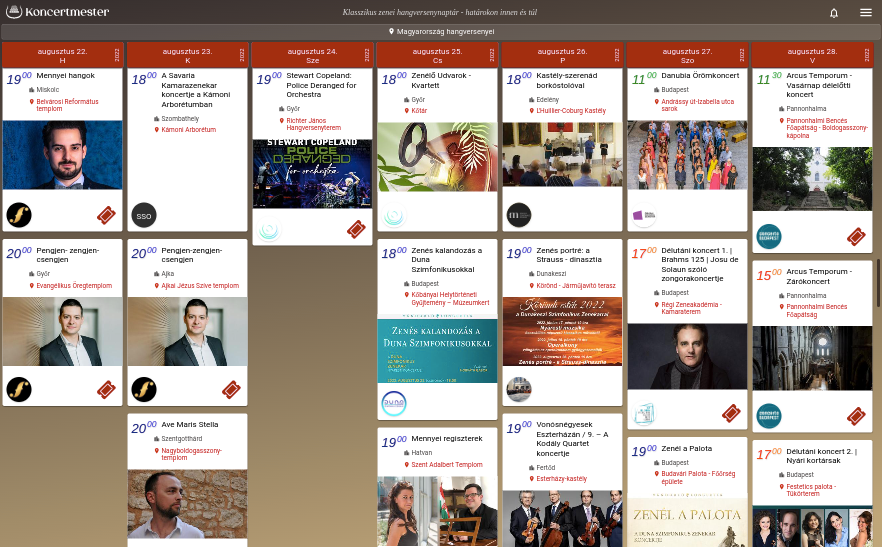Open the Danubia Örömkoncert group photo
882x547 pixels.
click(687, 155)
